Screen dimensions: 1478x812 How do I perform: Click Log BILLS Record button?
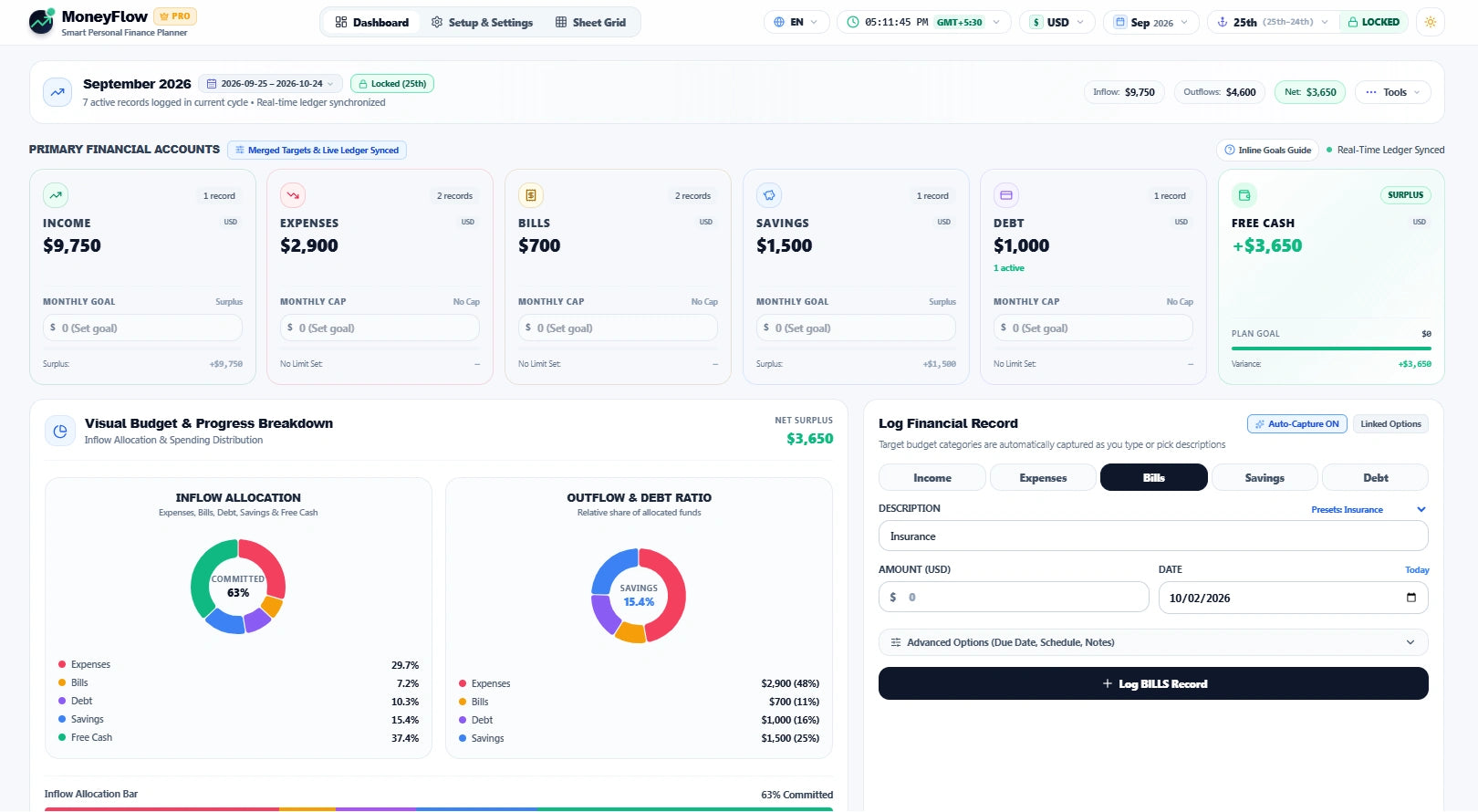tap(1153, 683)
